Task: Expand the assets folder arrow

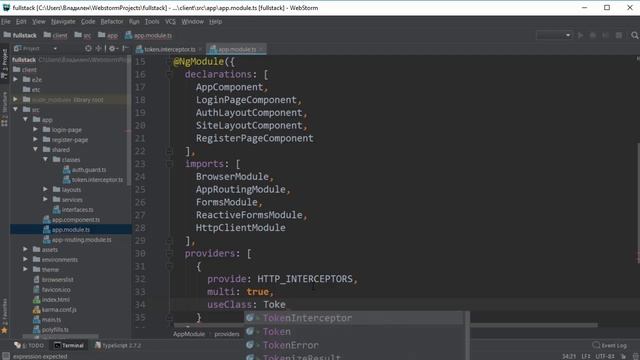Action: coord(25,250)
